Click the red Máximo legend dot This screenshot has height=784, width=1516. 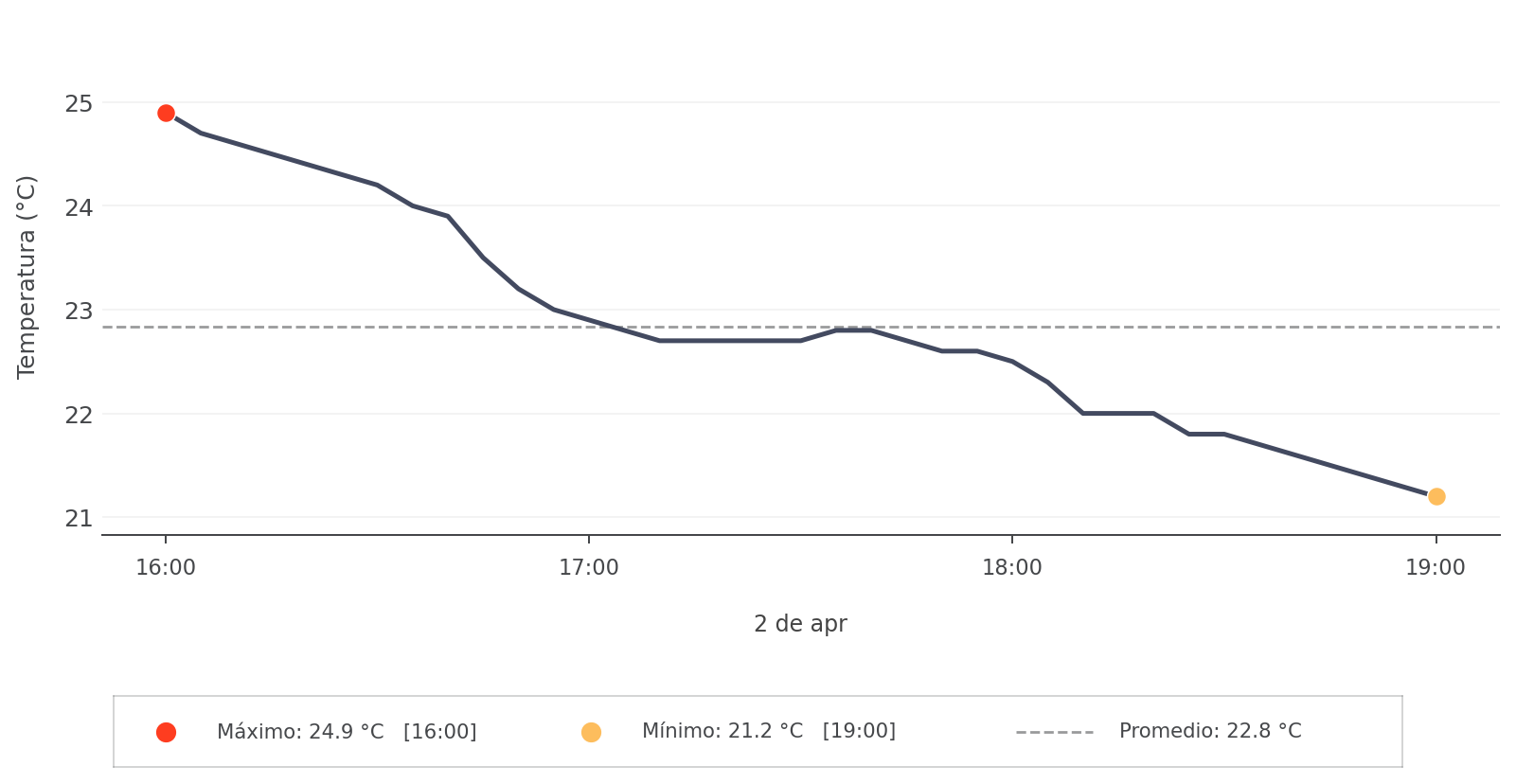[166, 732]
